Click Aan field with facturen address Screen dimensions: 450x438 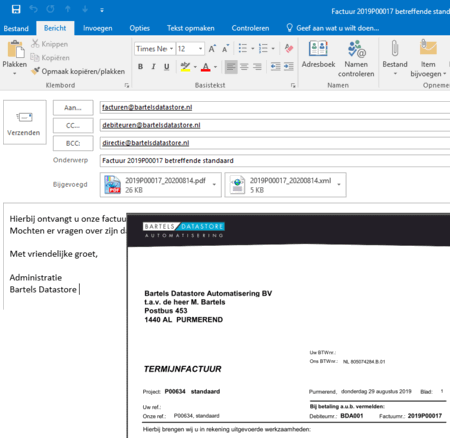(275, 107)
